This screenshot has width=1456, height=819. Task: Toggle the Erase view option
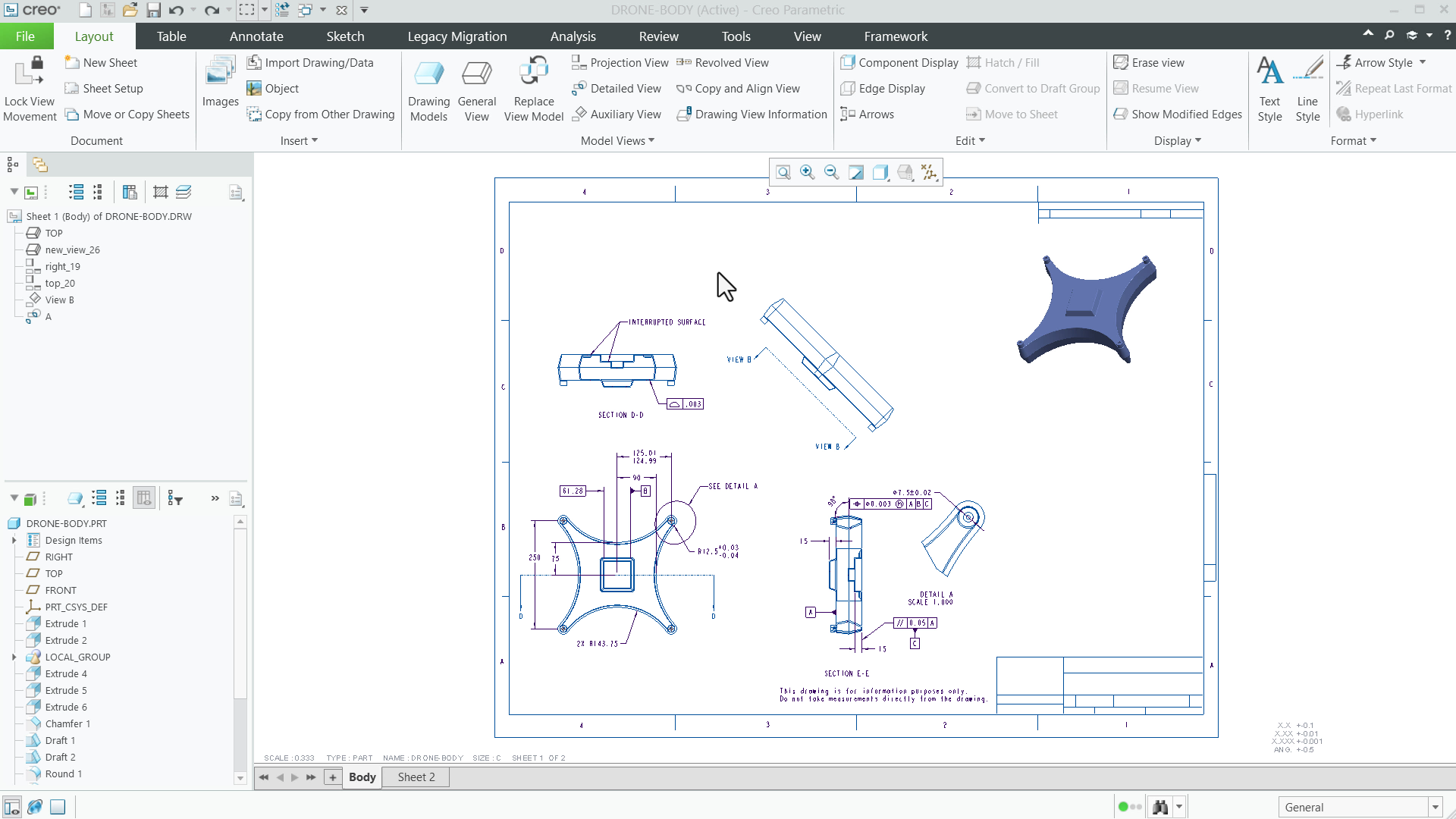click(x=1148, y=63)
